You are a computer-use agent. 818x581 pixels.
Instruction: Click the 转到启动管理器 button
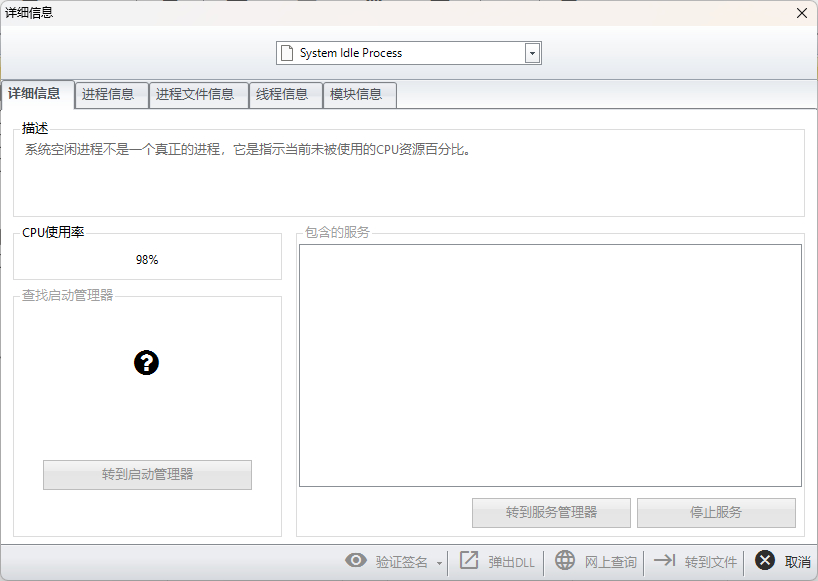[147, 475]
